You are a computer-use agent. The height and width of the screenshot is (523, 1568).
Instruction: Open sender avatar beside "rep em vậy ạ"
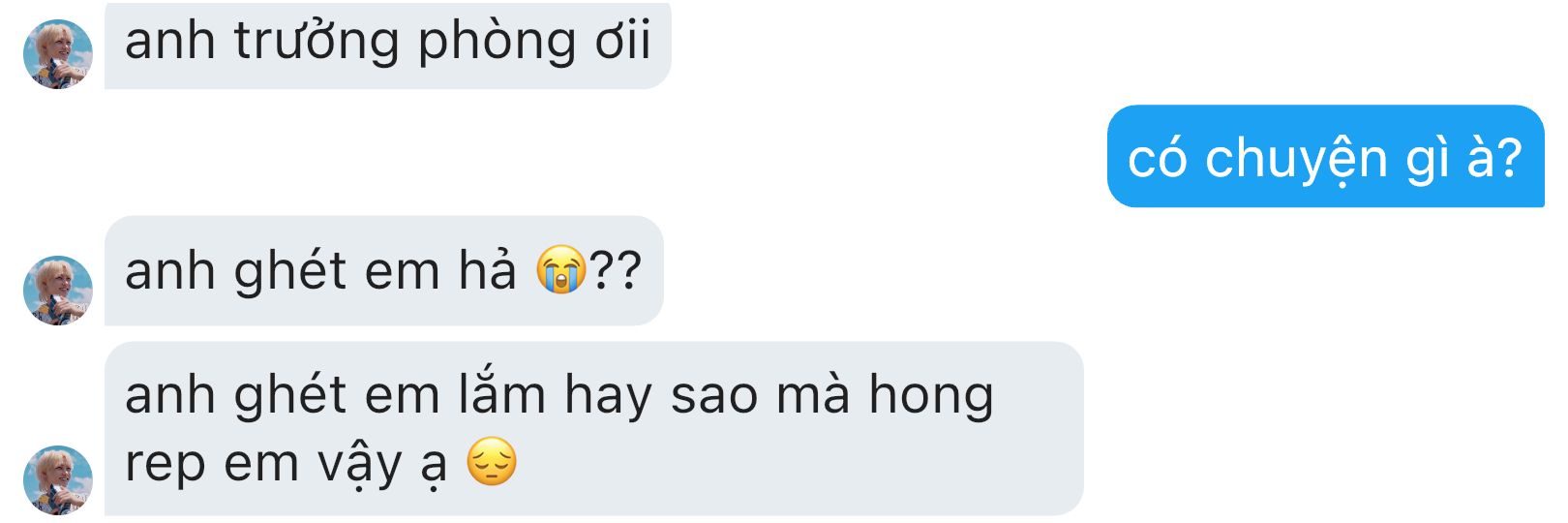pyautogui.click(x=58, y=480)
